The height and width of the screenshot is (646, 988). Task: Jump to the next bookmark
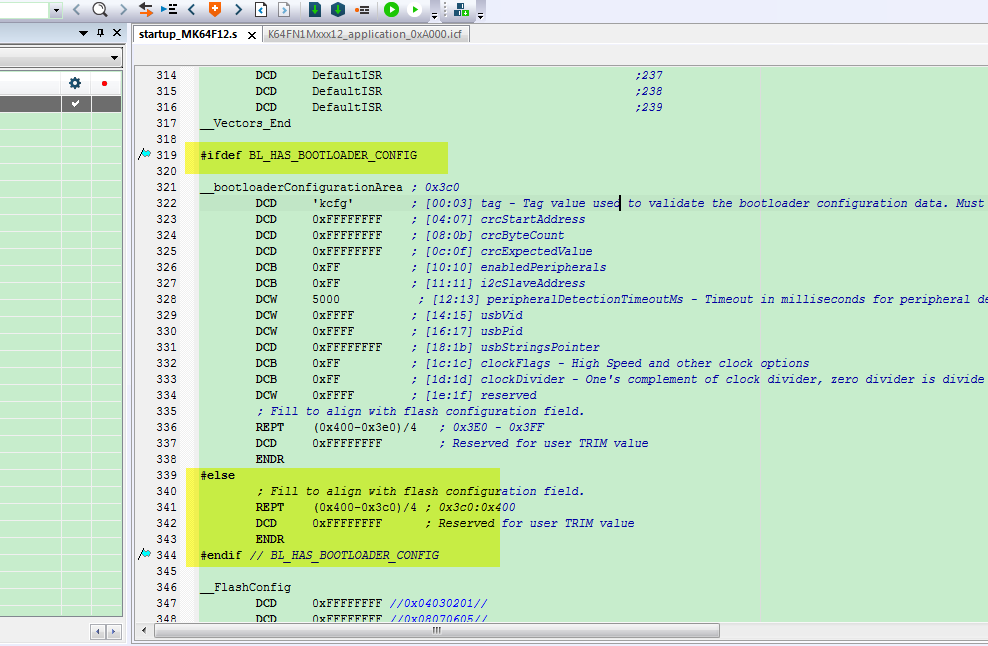[238, 9]
